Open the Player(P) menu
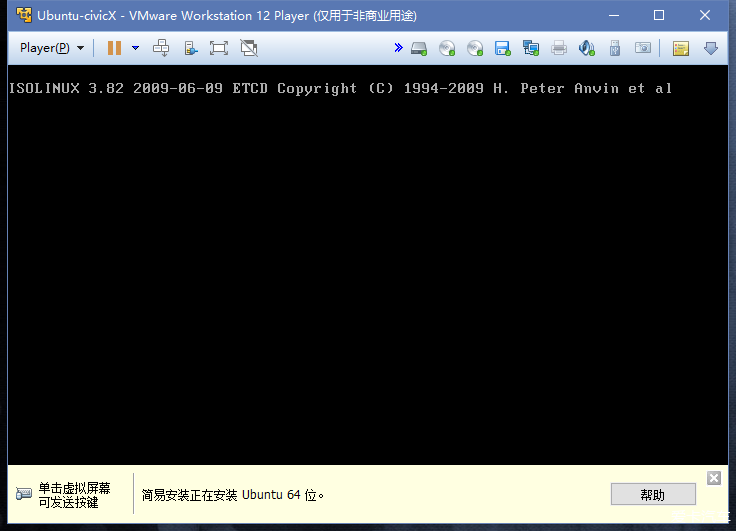The width and height of the screenshot is (736, 531). point(52,48)
